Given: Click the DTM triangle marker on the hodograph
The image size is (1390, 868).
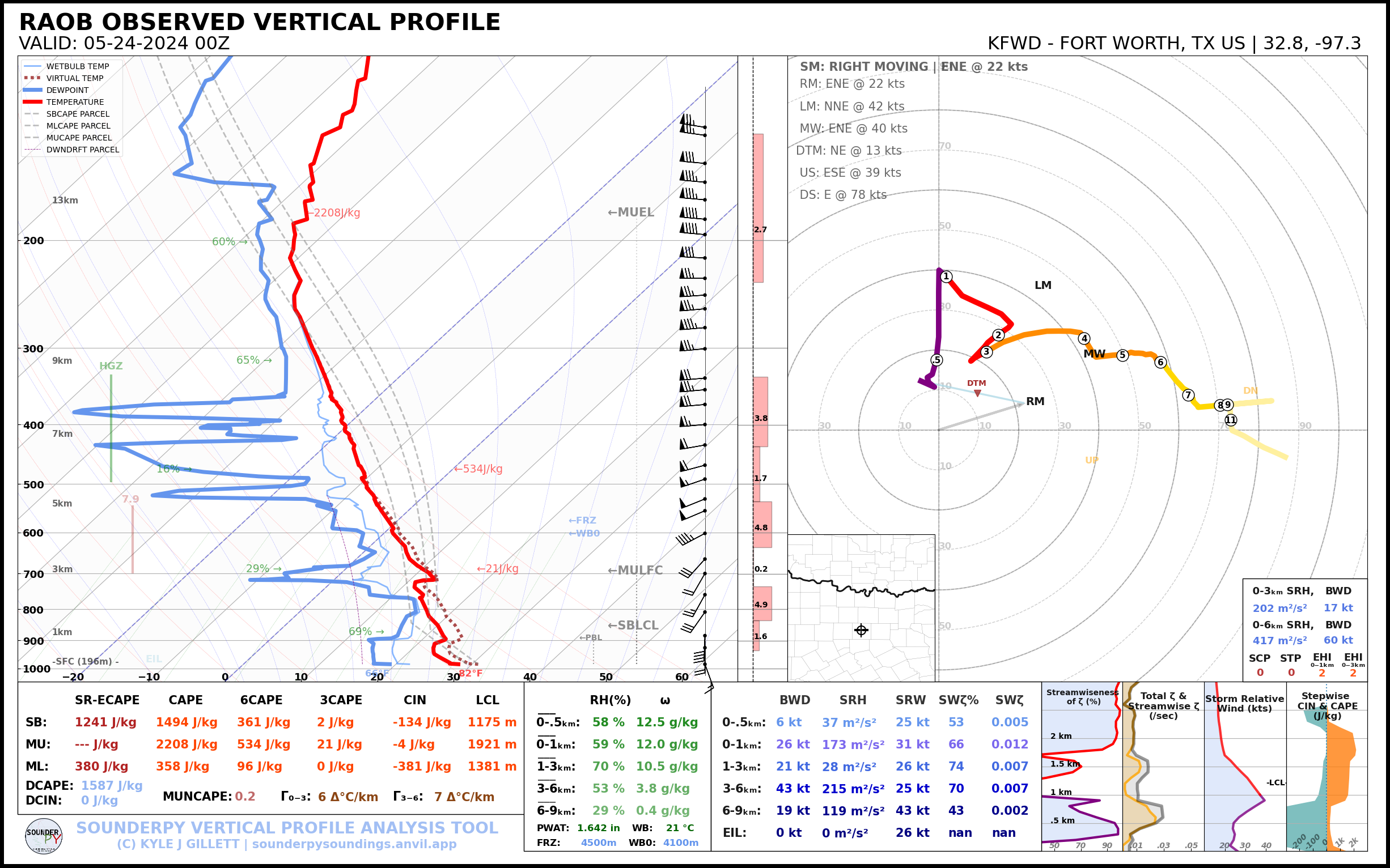Looking at the screenshot, I should click(977, 393).
